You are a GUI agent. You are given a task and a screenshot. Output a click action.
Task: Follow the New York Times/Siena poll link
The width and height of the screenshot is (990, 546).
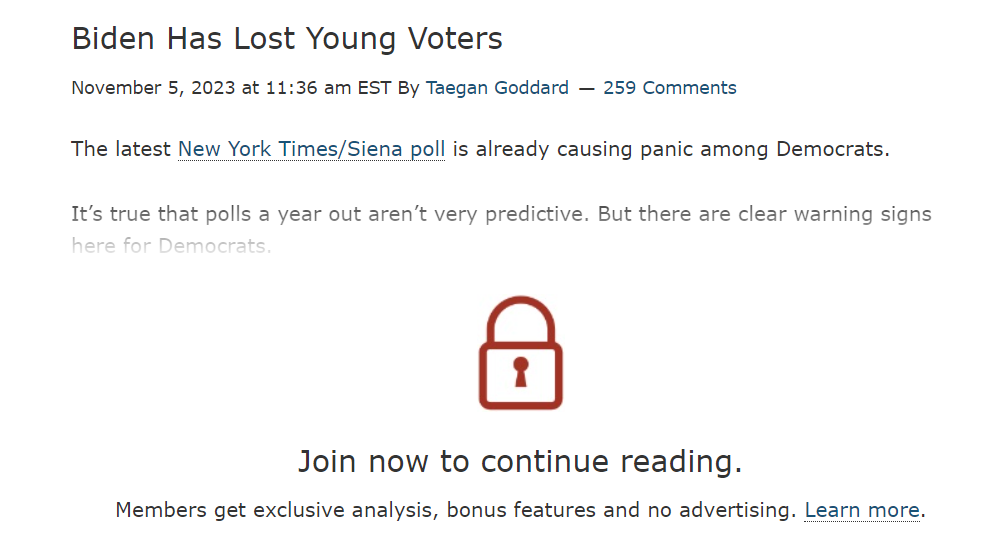(x=311, y=149)
